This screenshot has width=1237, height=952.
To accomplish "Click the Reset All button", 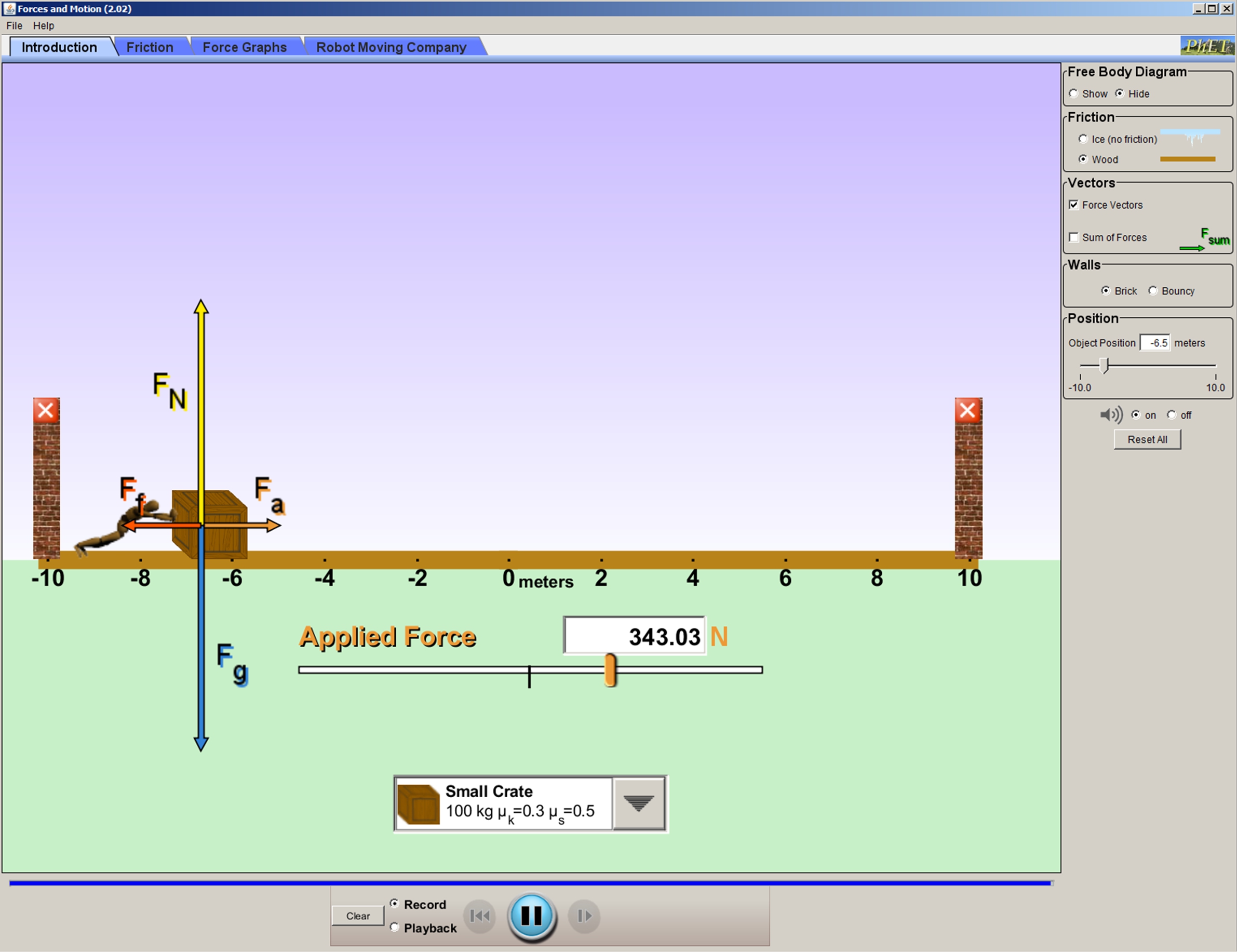I will pyautogui.click(x=1147, y=439).
